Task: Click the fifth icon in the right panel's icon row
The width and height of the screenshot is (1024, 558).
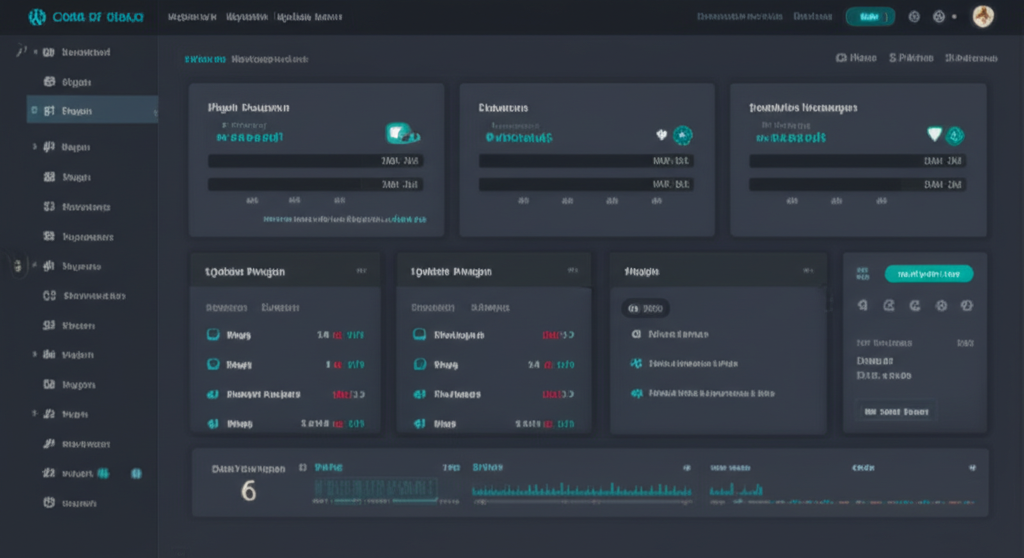Action: [x=967, y=305]
